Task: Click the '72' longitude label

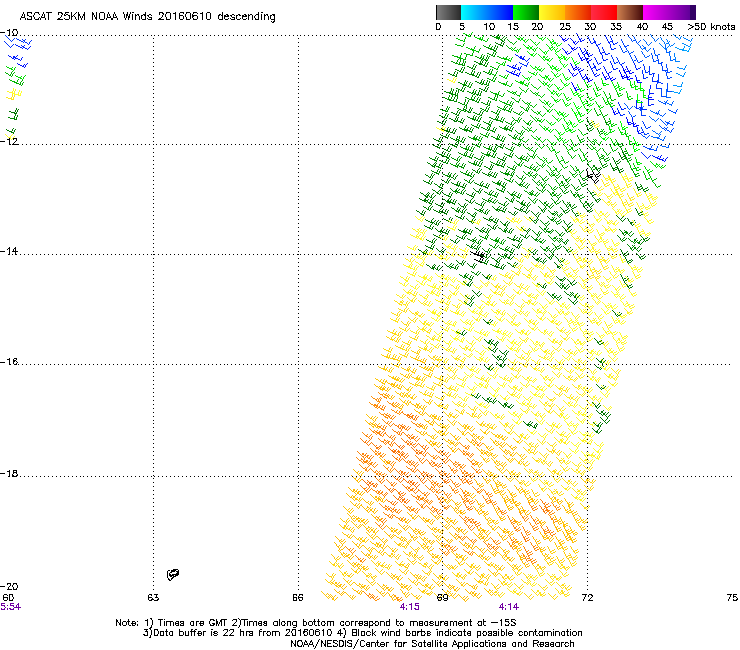Action: coord(587,598)
